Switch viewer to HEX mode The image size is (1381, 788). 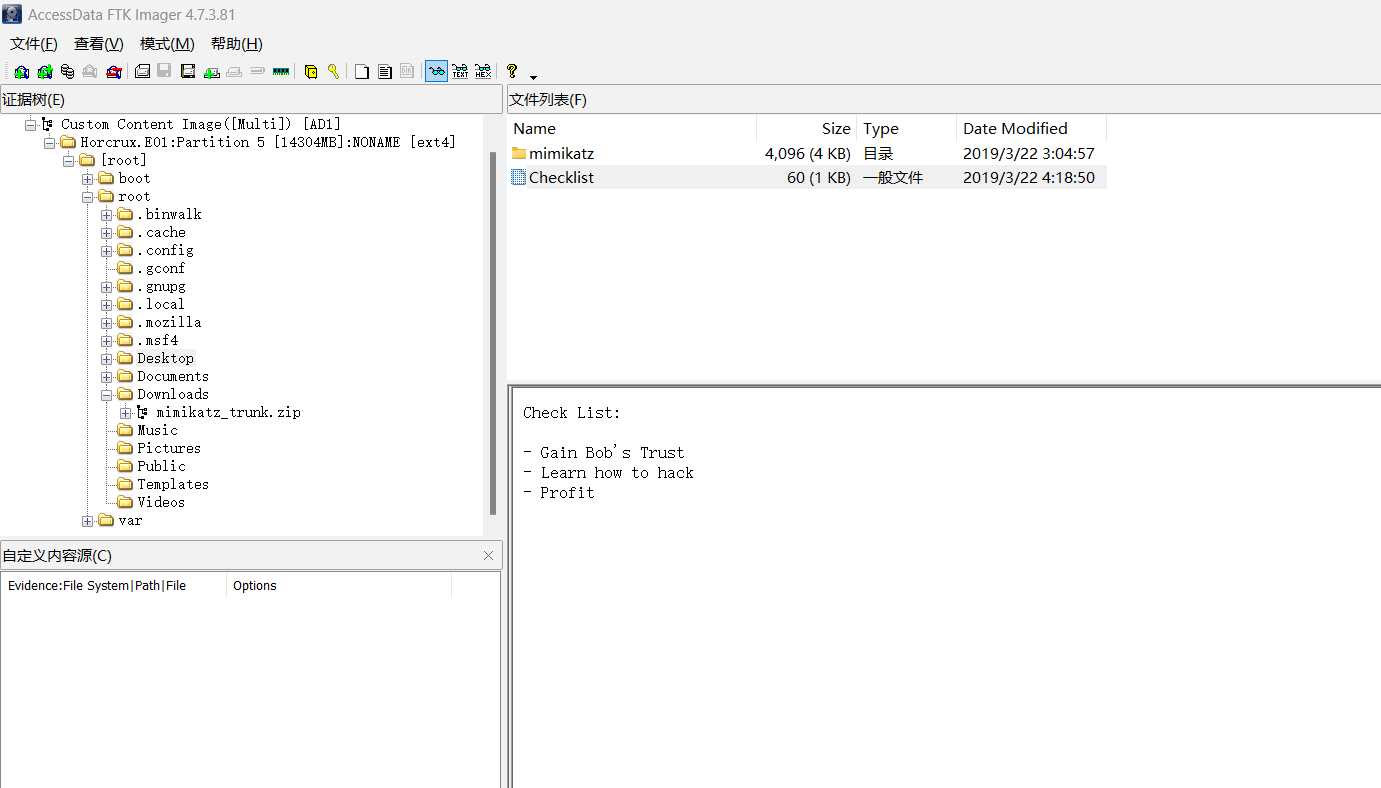[x=483, y=71]
